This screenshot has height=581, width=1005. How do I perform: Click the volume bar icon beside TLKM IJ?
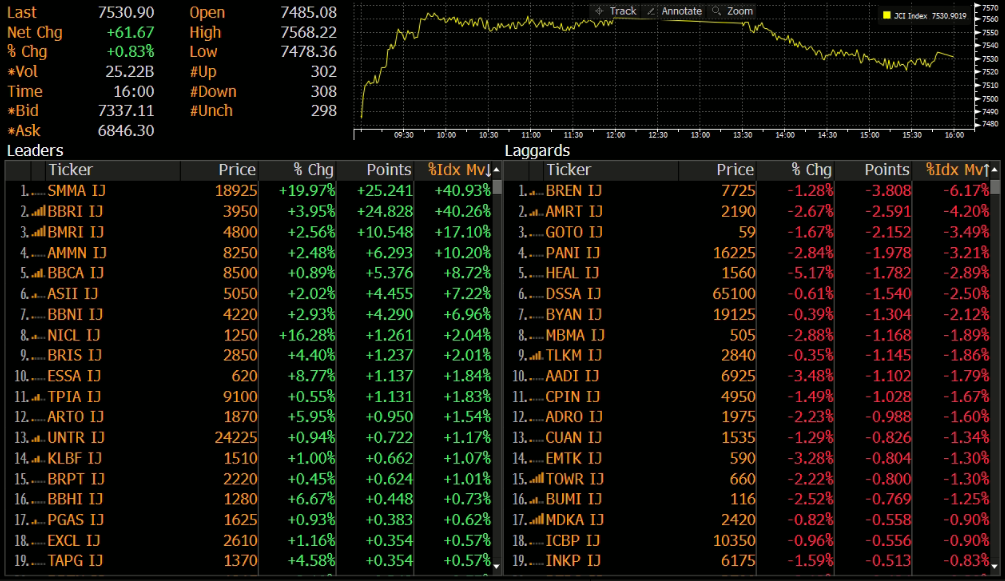click(536, 355)
